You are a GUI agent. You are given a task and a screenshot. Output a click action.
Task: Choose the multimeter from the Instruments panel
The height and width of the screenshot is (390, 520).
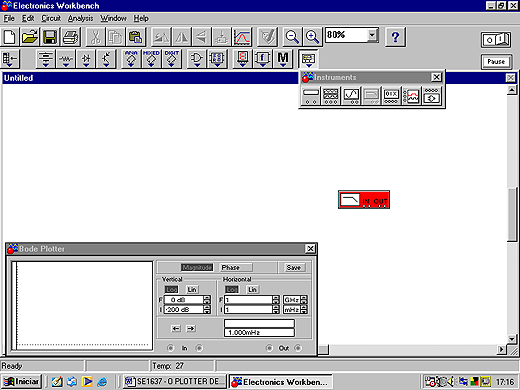311,96
